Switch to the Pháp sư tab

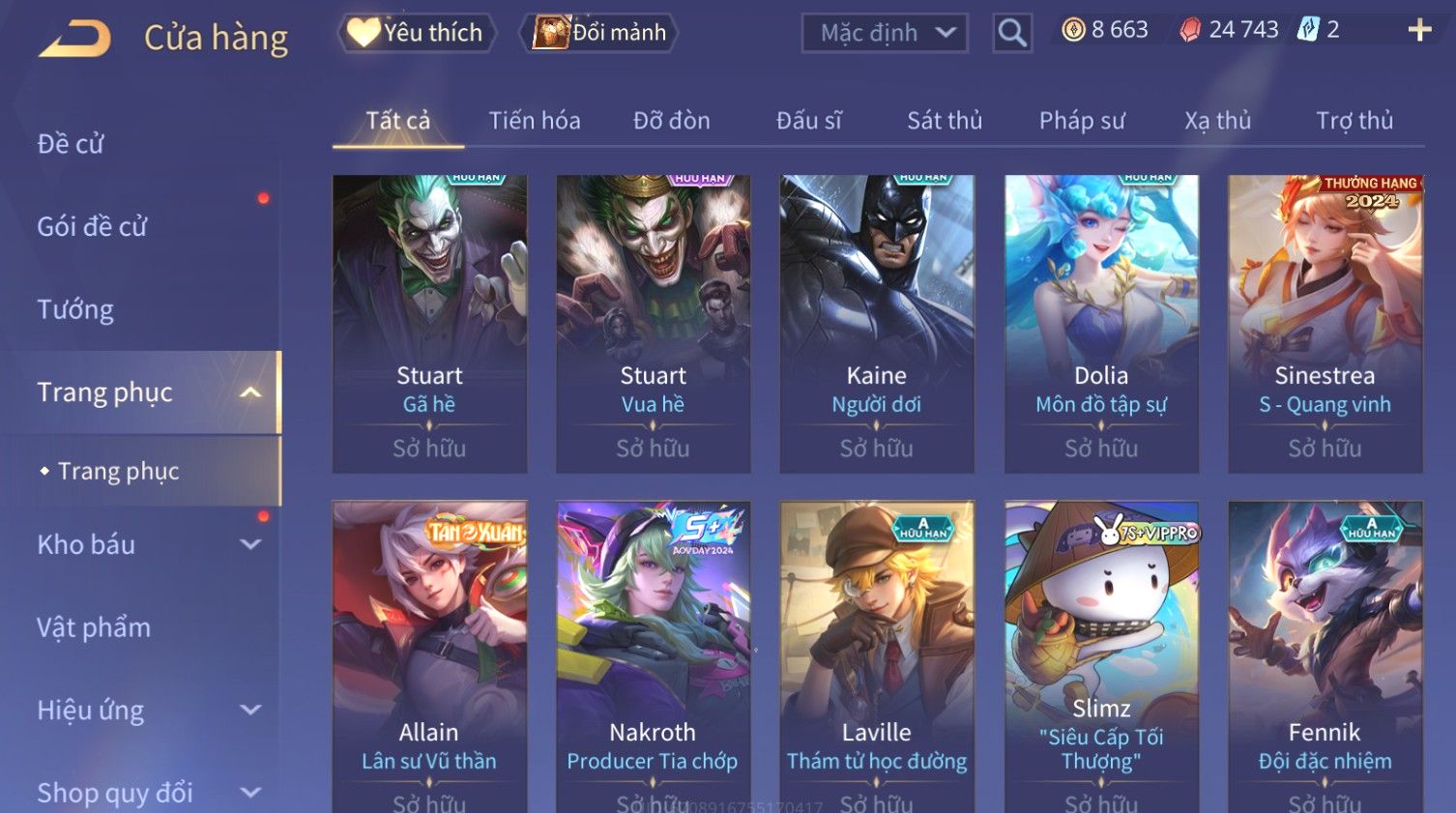coord(1082,121)
